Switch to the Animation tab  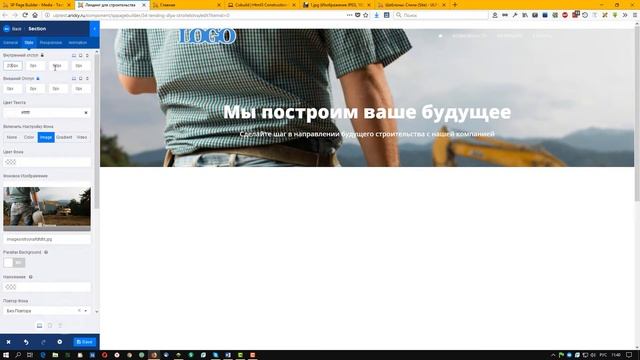(x=78, y=42)
